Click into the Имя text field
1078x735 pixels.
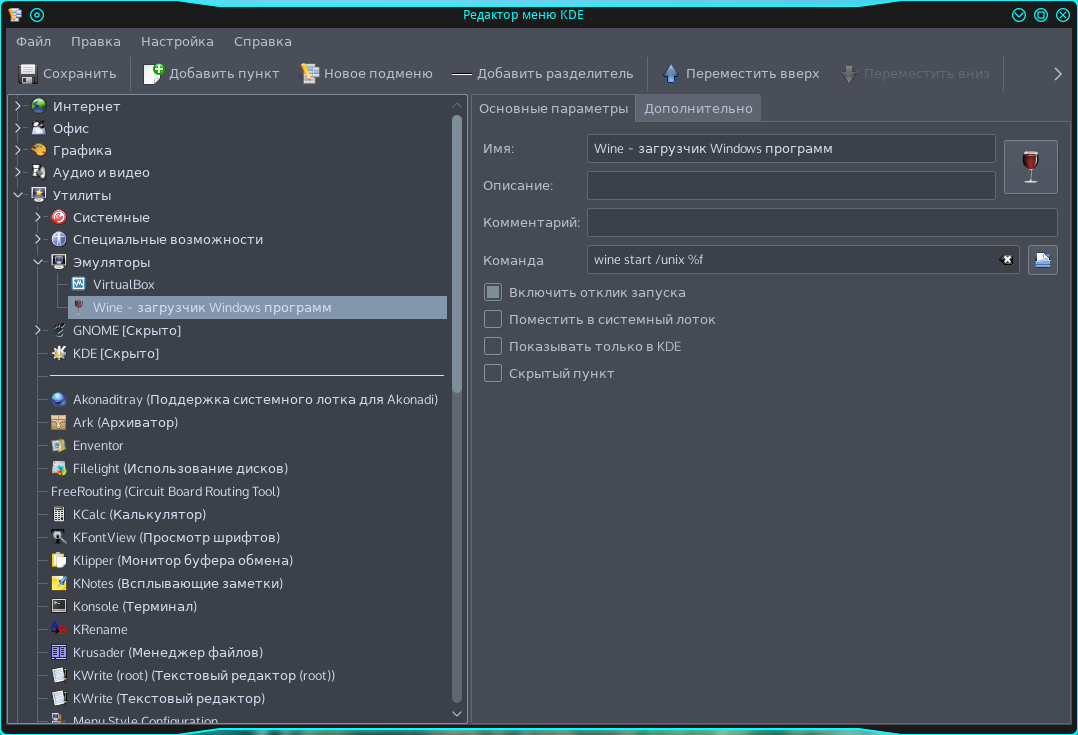(x=791, y=149)
